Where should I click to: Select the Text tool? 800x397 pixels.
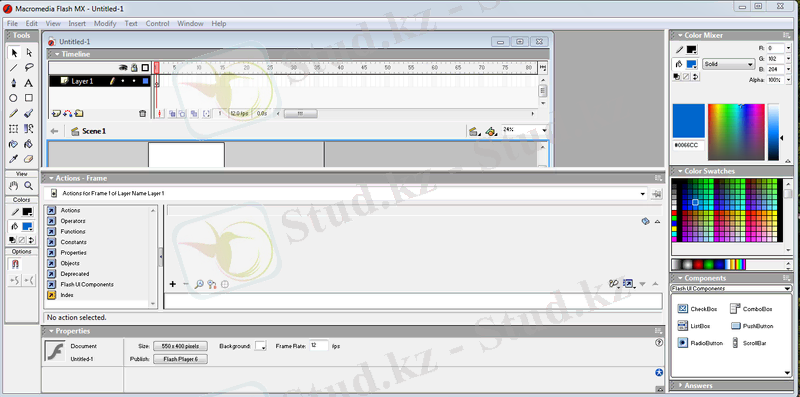[29, 83]
